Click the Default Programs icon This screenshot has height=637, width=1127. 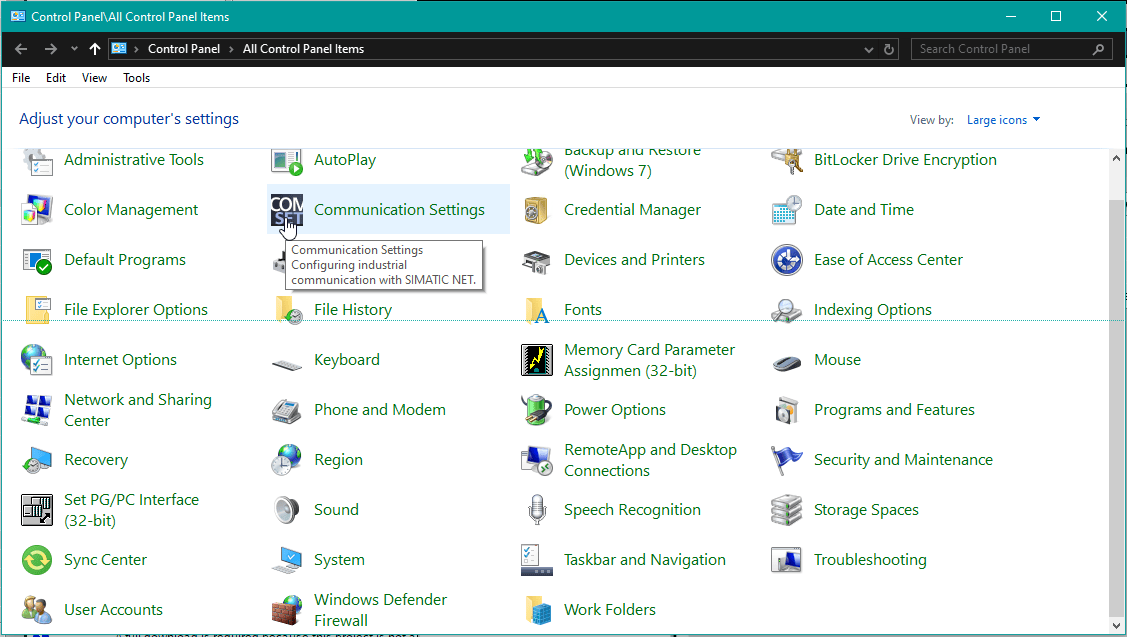(37, 260)
